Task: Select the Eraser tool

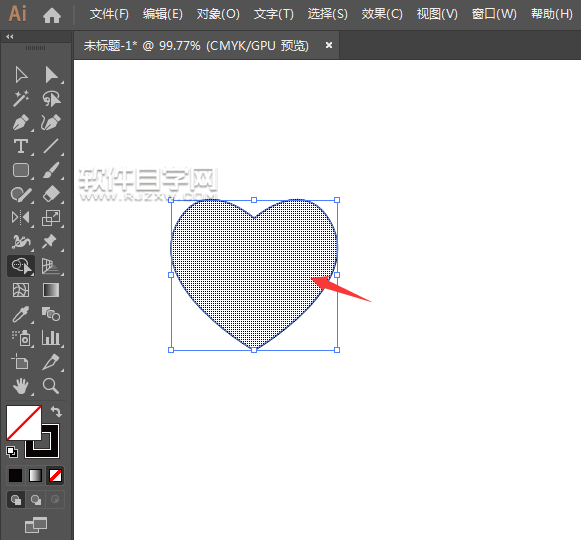Action: point(51,194)
